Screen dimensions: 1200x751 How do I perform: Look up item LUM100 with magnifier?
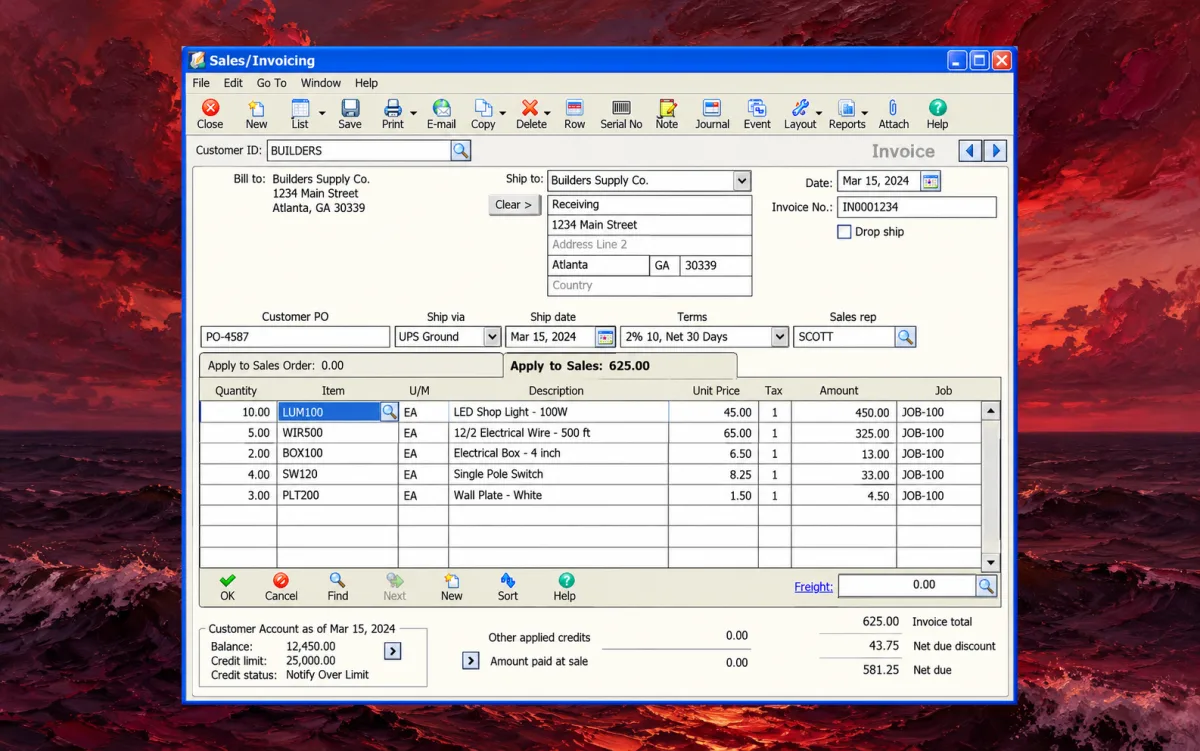coord(388,412)
